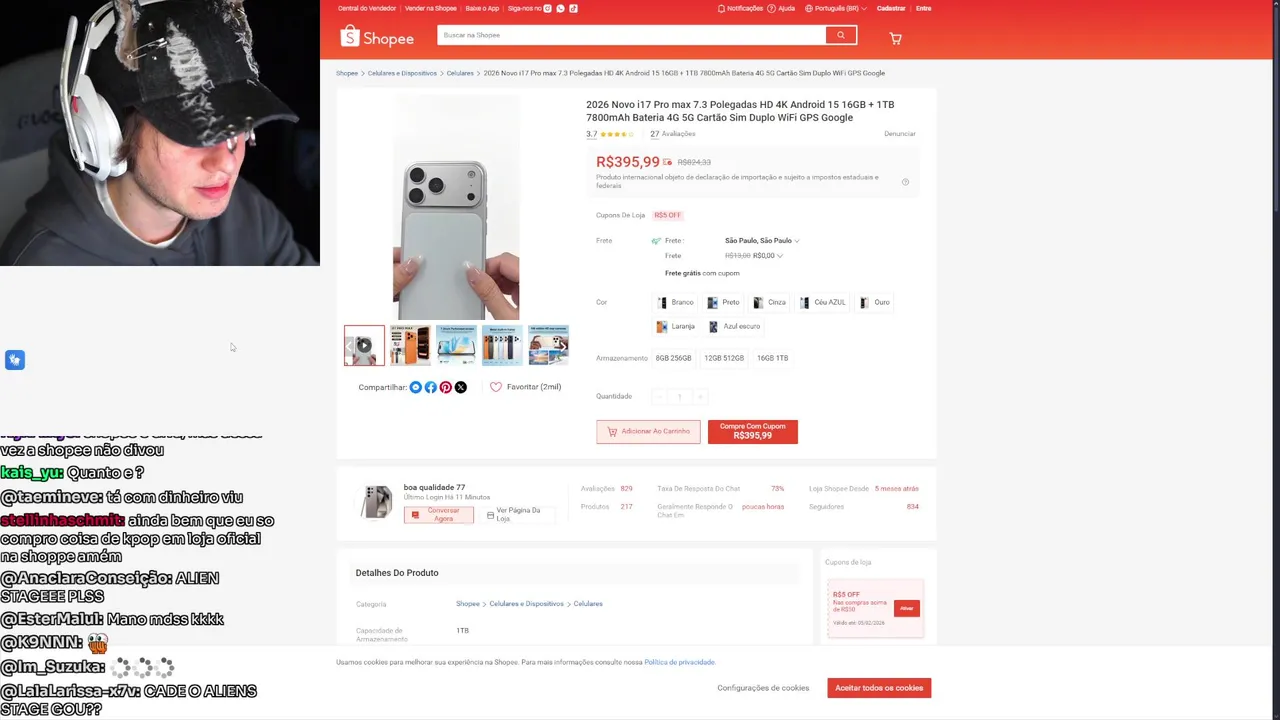This screenshot has height=720, width=1280.
Task: Open the Shopee logo homepage
Action: (377, 37)
